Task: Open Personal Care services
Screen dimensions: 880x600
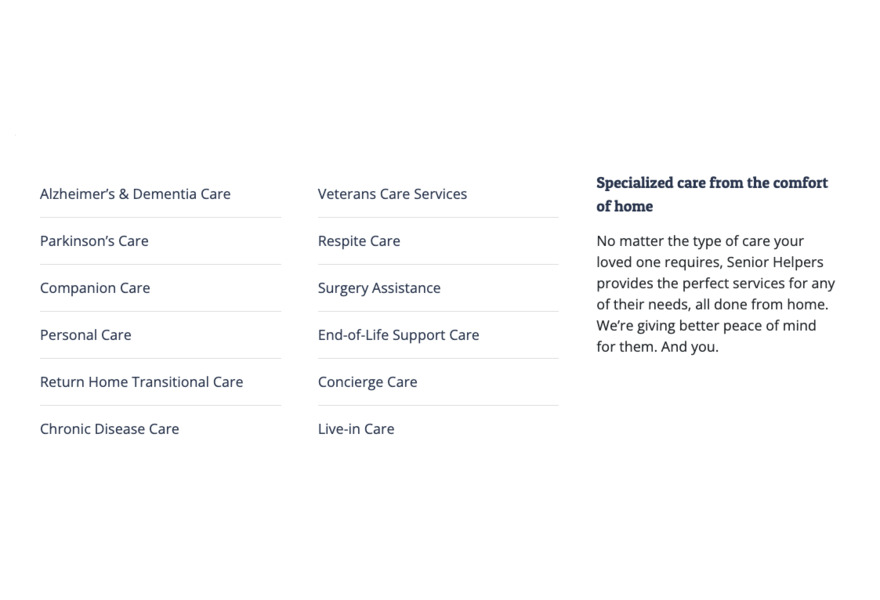Action: (x=86, y=335)
